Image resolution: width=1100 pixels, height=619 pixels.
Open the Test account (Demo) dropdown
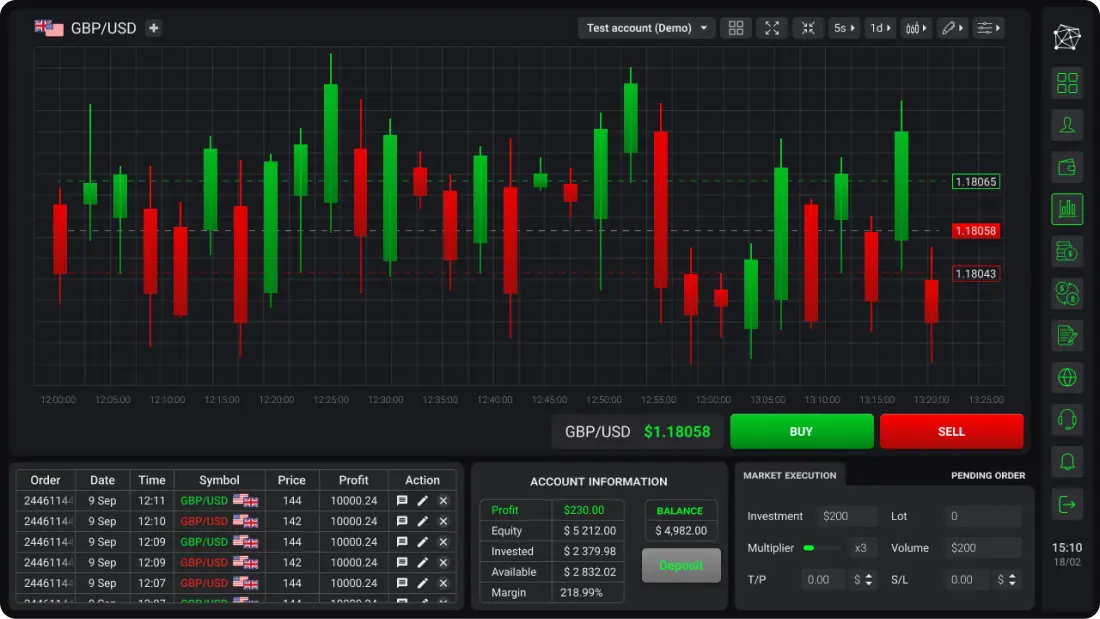646,28
